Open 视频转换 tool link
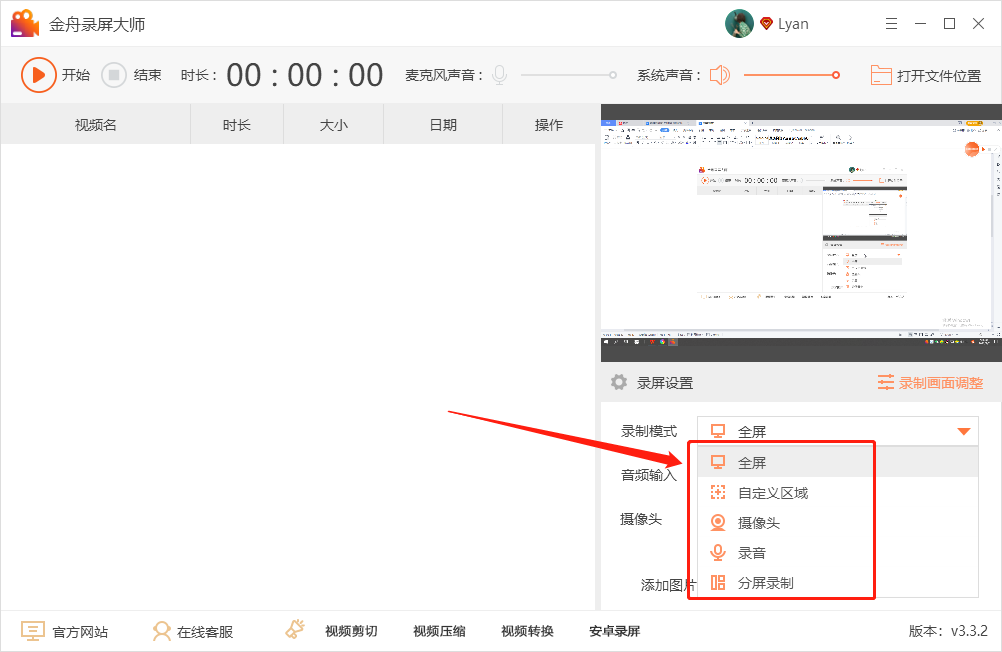The image size is (1002, 652). [527, 632]
